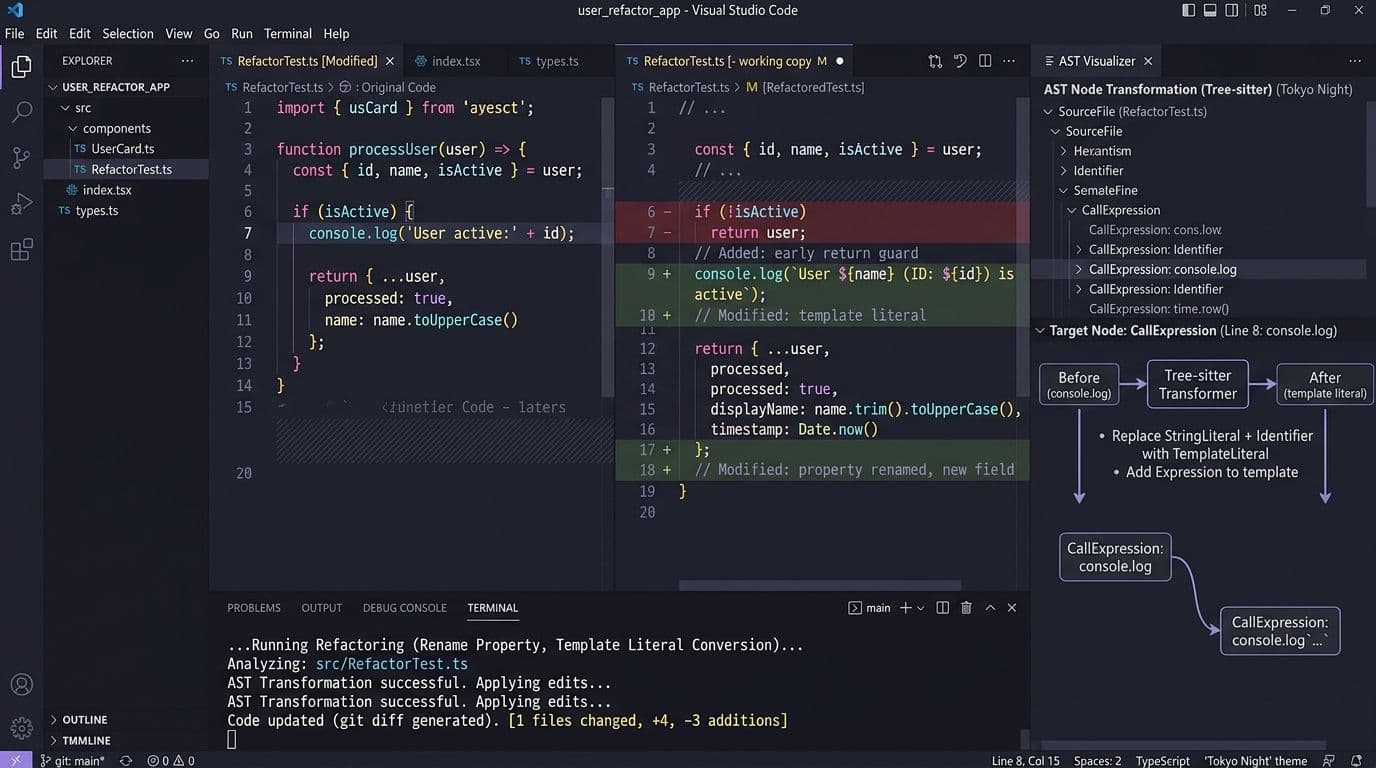Open the Extensions view

point(21,250)
